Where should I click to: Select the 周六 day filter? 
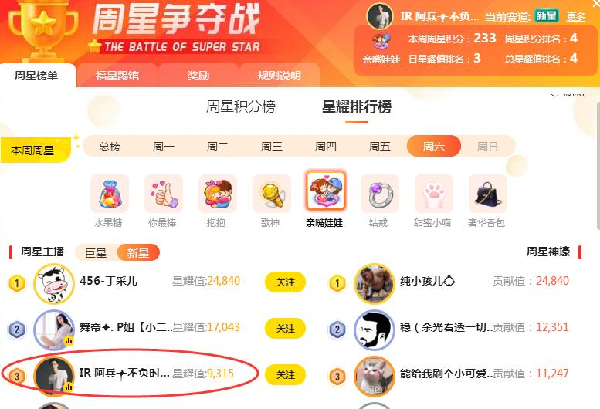434,146
